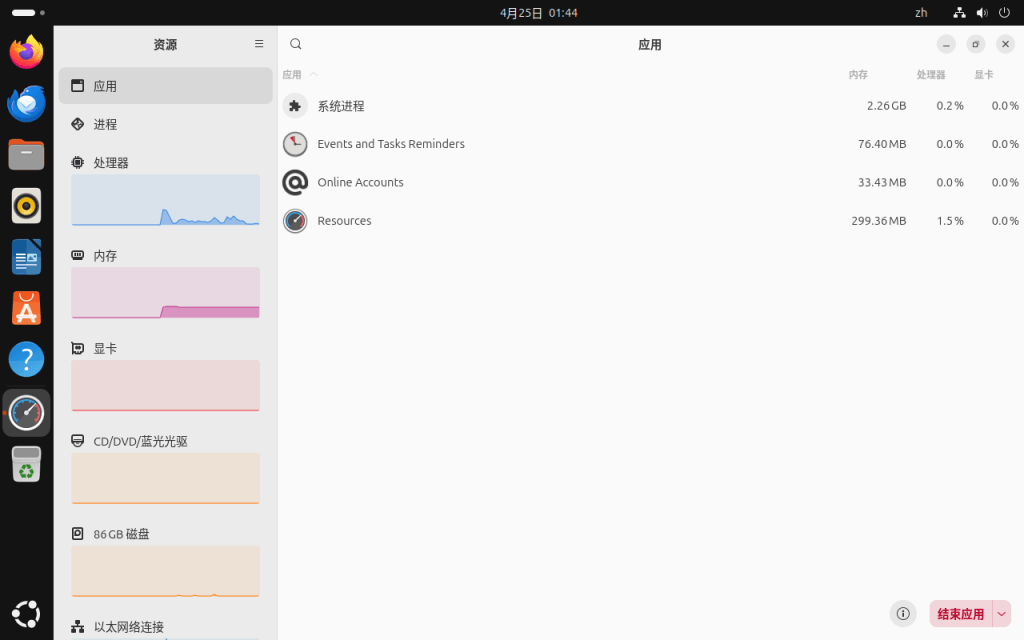Viewport: 1024px width, 640px height.
Task: Sort by the 应用 column header
Action: tap(292, 74)
